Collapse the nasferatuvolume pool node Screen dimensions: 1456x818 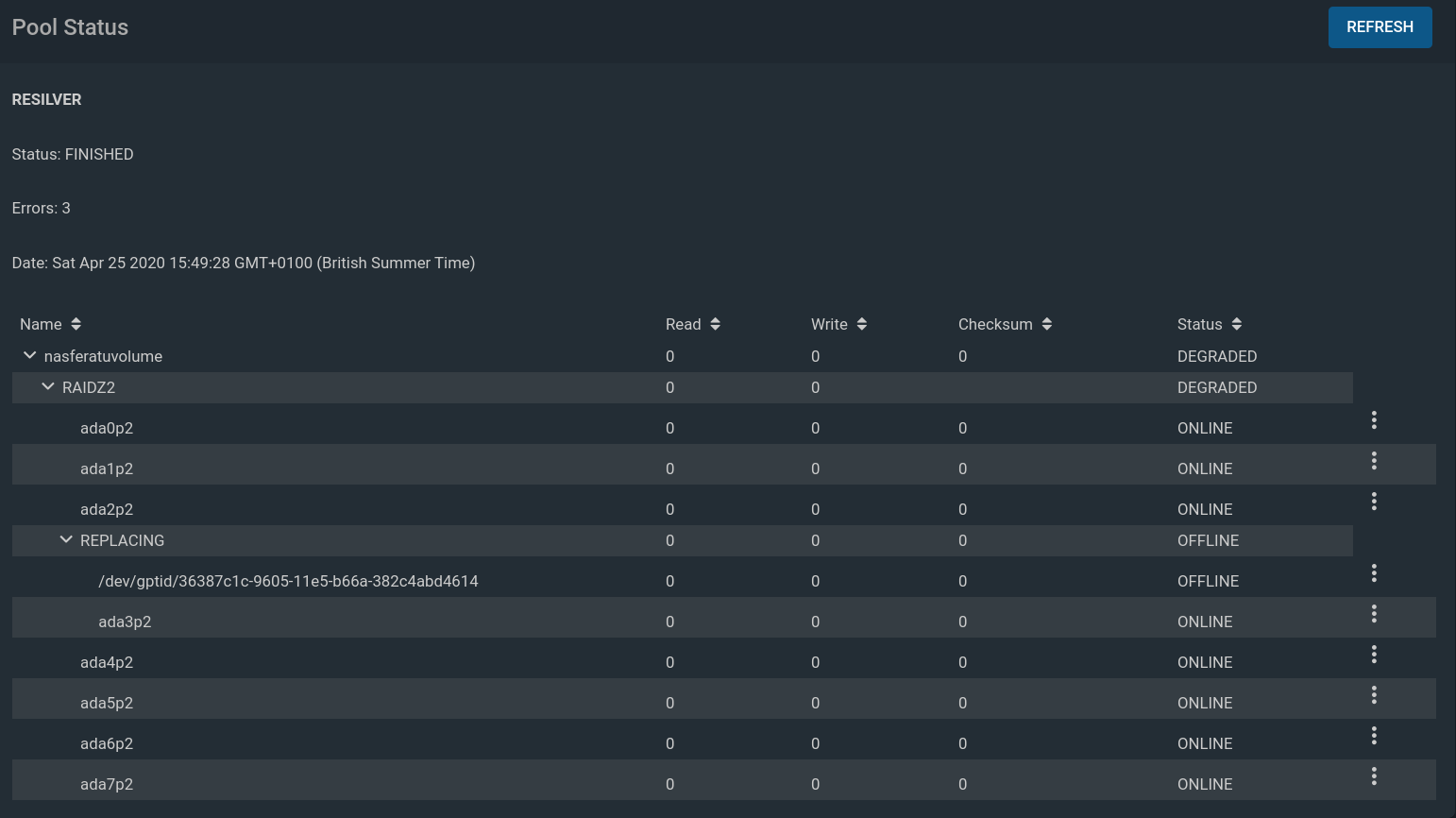pos(29,355)
